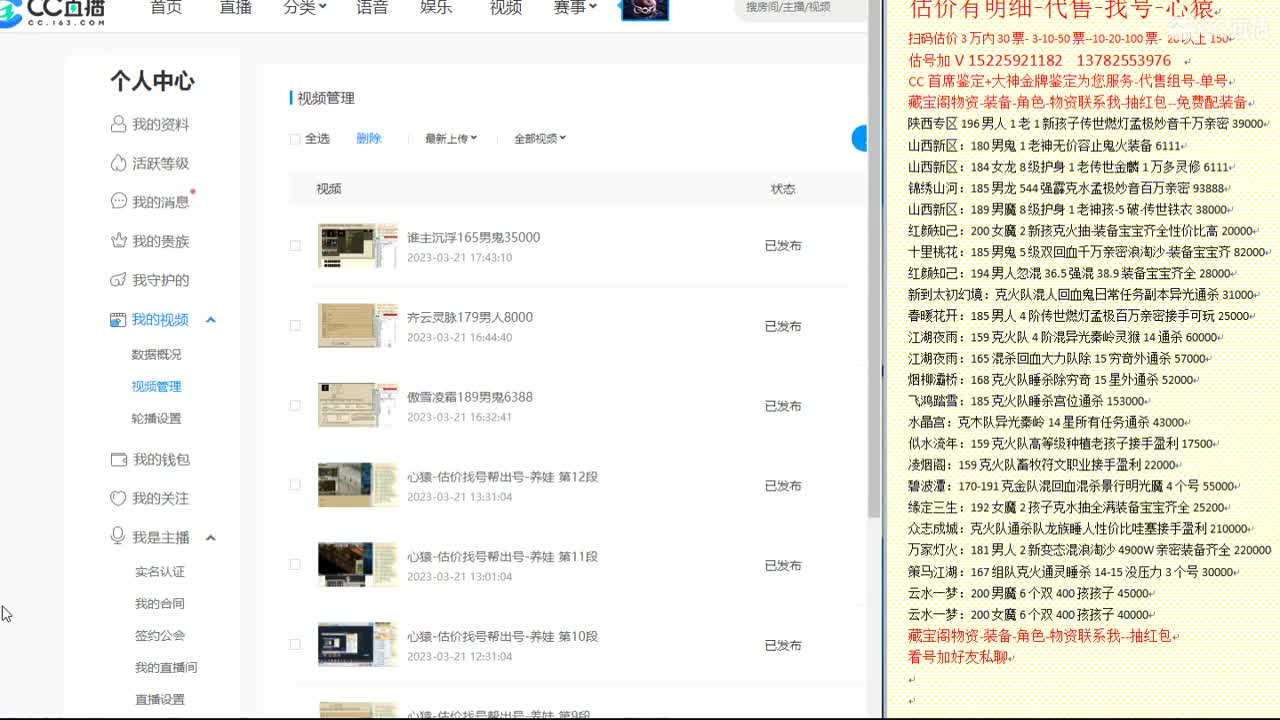1280x720 pixels.
Task: Click the 看号加好友私聊 line in document
Action: point(959,657)
